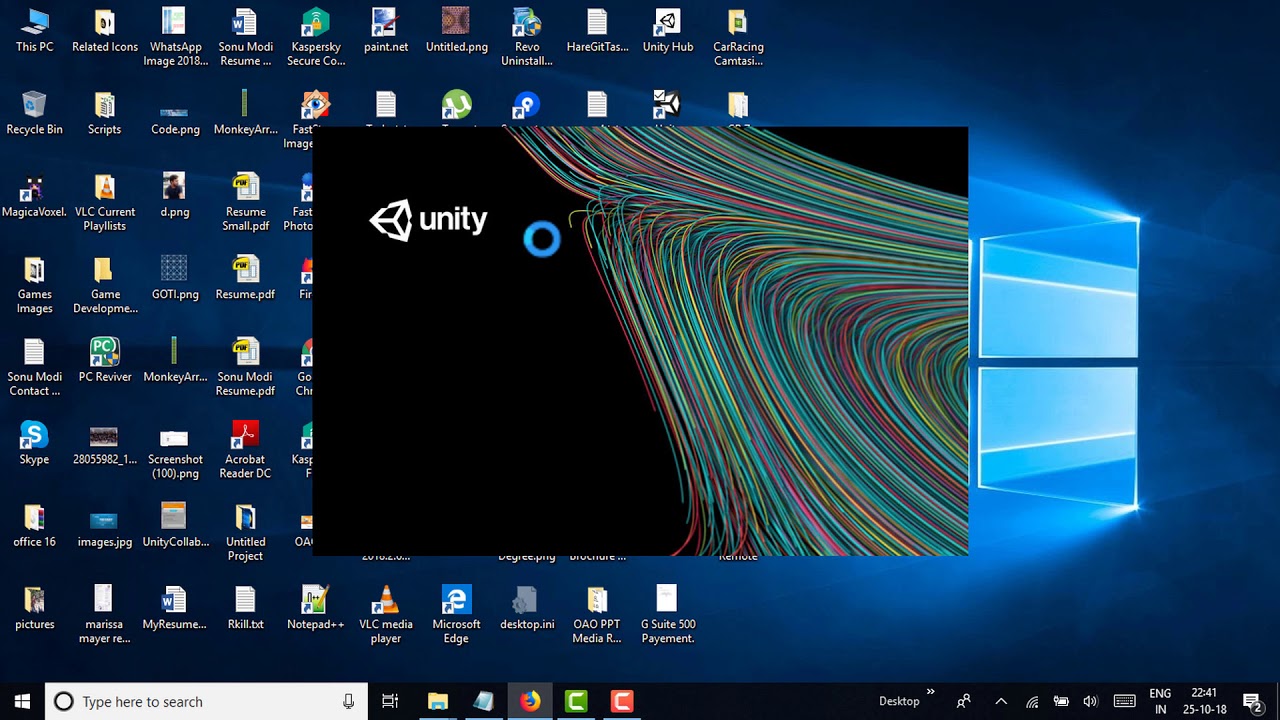The image size is (1280, 720).
Task: Select the Scripts folder icon
Action: pos(105,113)
